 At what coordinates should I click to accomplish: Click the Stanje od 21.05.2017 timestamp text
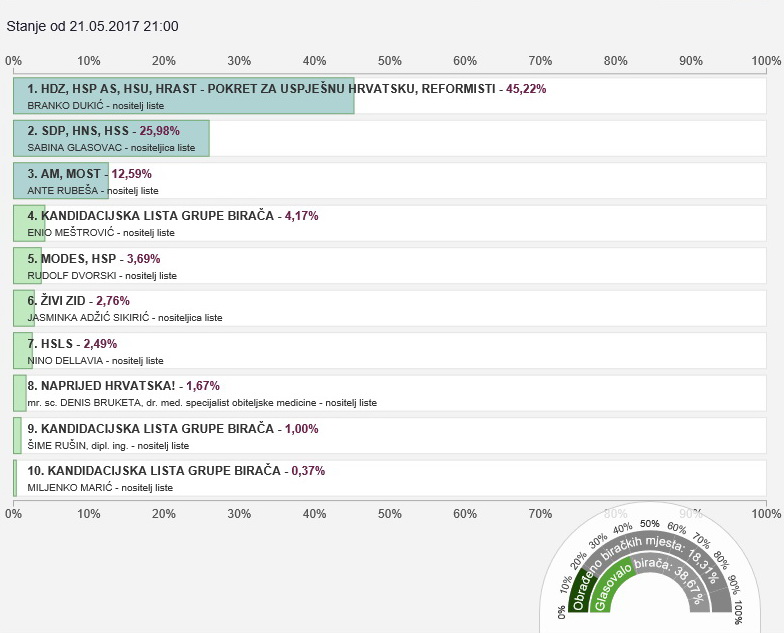tap(93, 26)
